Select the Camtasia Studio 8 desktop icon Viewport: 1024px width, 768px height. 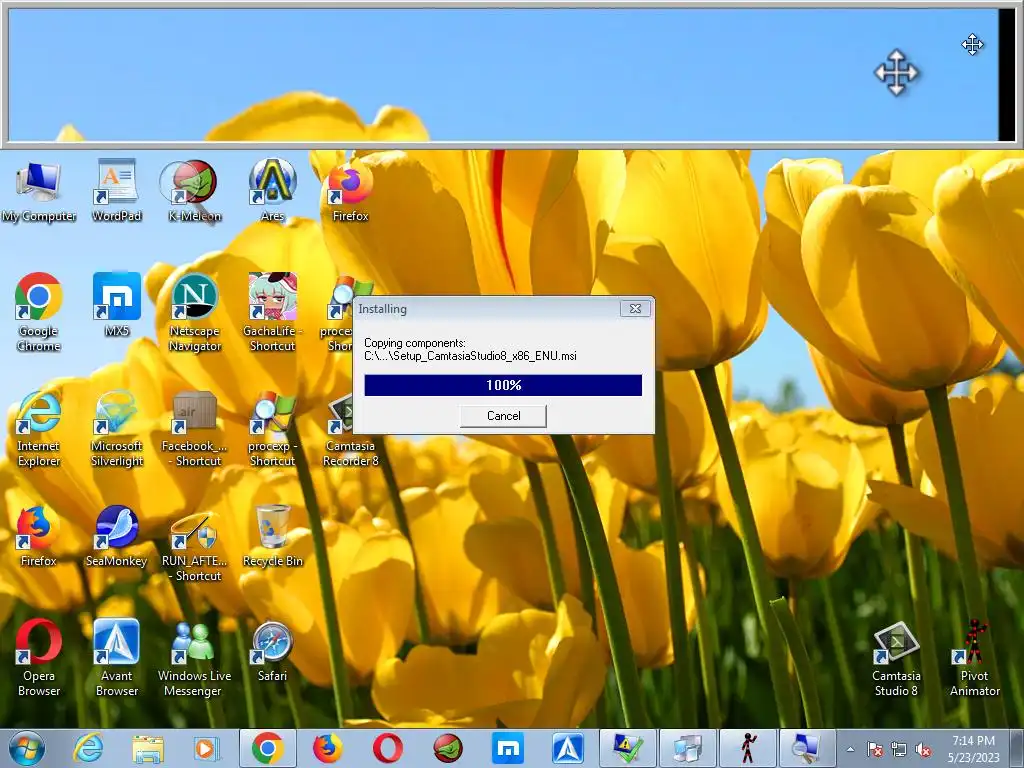click(x=896, y=657)
